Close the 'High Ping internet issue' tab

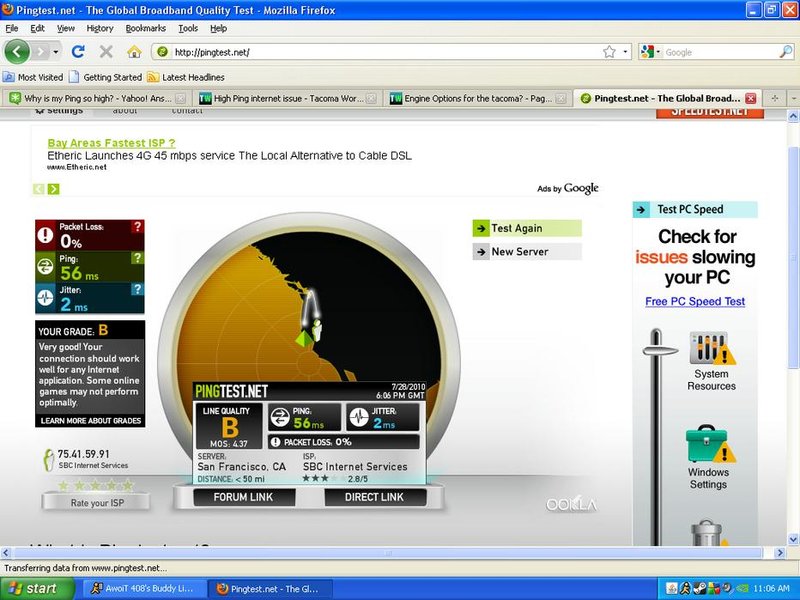(372, 98)
